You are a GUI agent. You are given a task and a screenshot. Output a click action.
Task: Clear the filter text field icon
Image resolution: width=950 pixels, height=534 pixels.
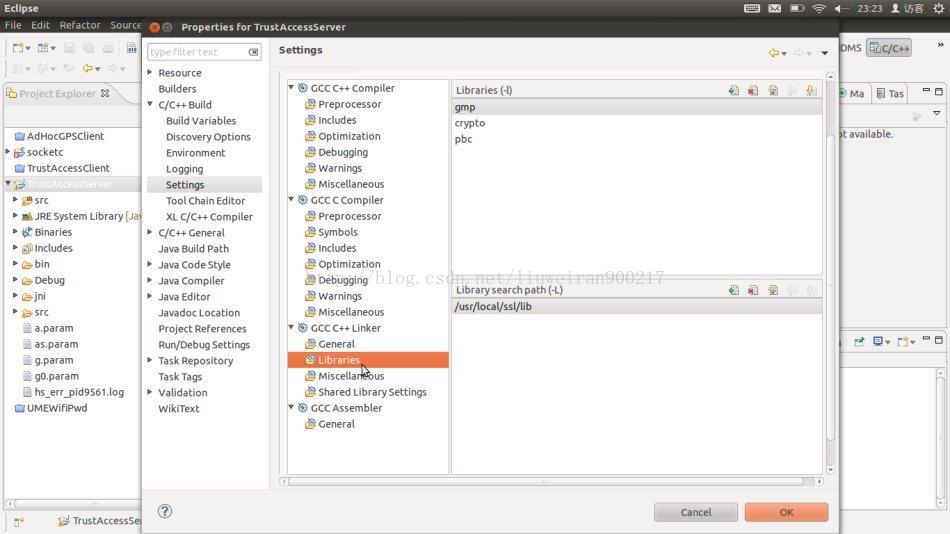point(254,52)
